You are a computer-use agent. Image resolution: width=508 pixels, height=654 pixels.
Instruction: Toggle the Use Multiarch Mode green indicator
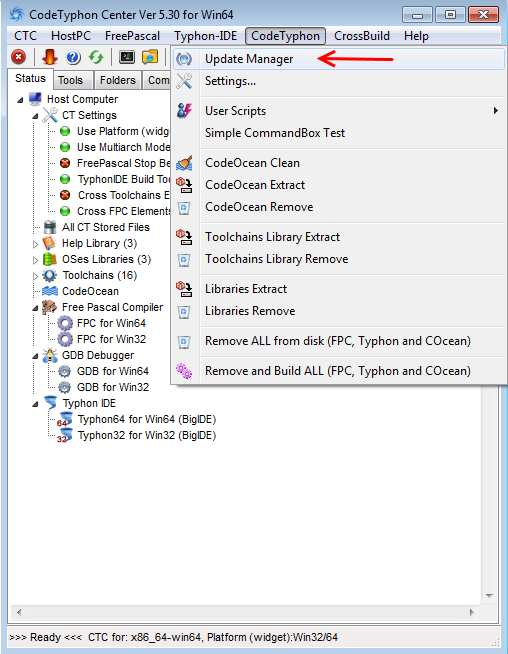tap(65, 147)
